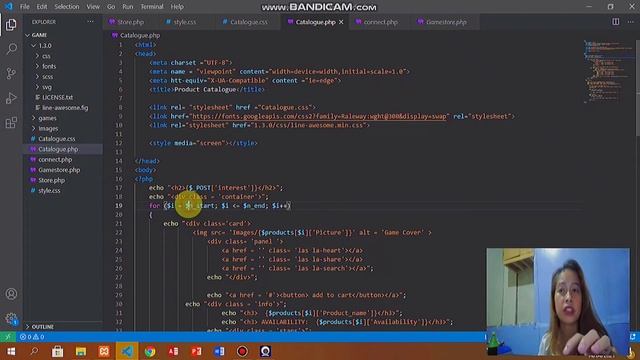This screenshot has height=360, width=640.
Task: Switch to Visual Studio Code taskbar icon
Action: click(127, 351)
